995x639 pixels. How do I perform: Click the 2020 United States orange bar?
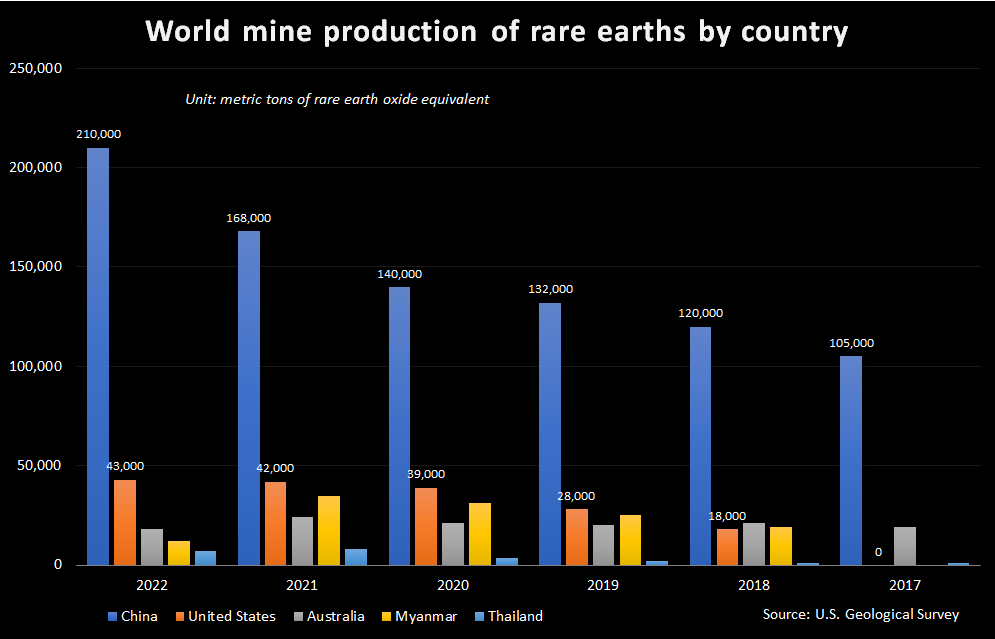pyautogui.click(x=426, y=526)
